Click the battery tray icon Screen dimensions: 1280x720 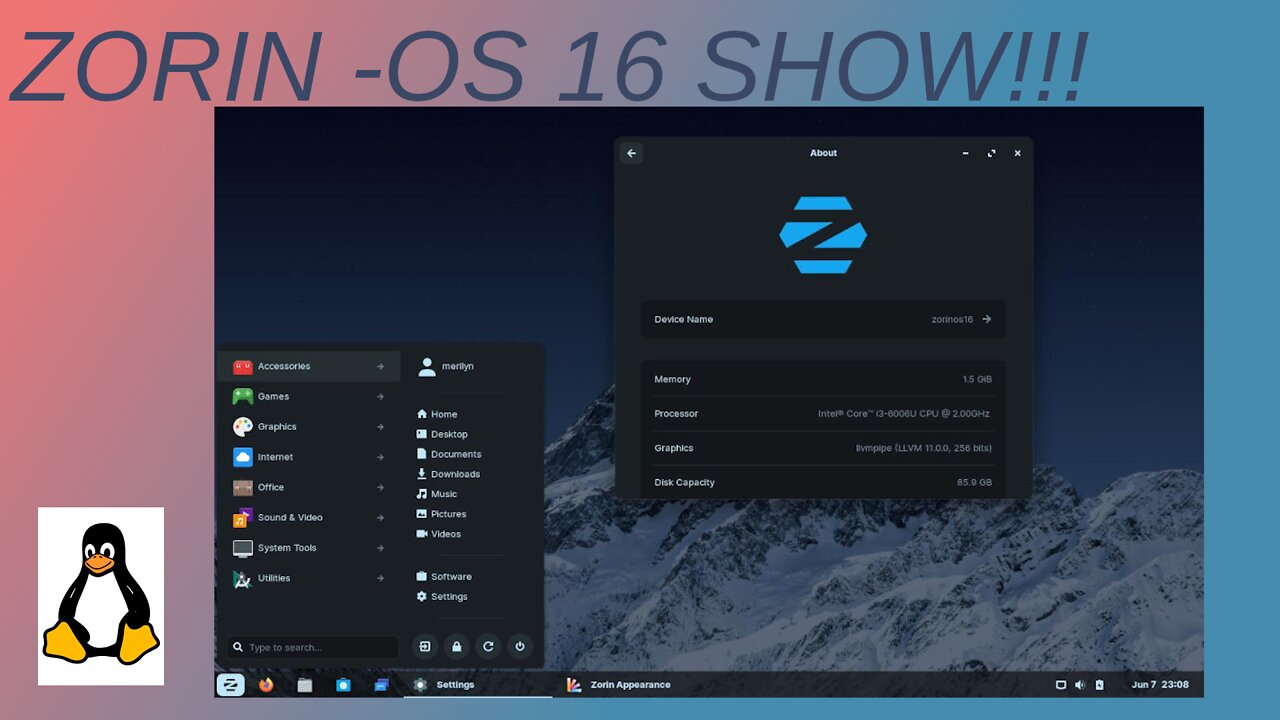point(1099,685)
